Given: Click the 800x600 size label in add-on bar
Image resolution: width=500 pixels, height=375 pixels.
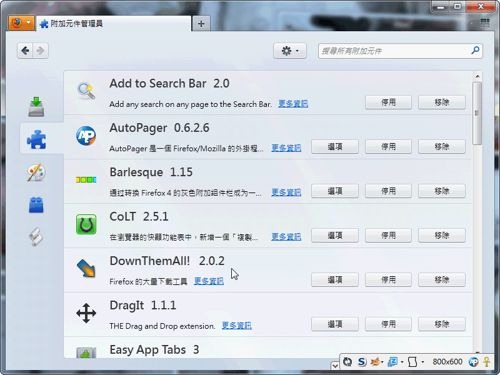Looking at the screenshot, I should [447, 362].
